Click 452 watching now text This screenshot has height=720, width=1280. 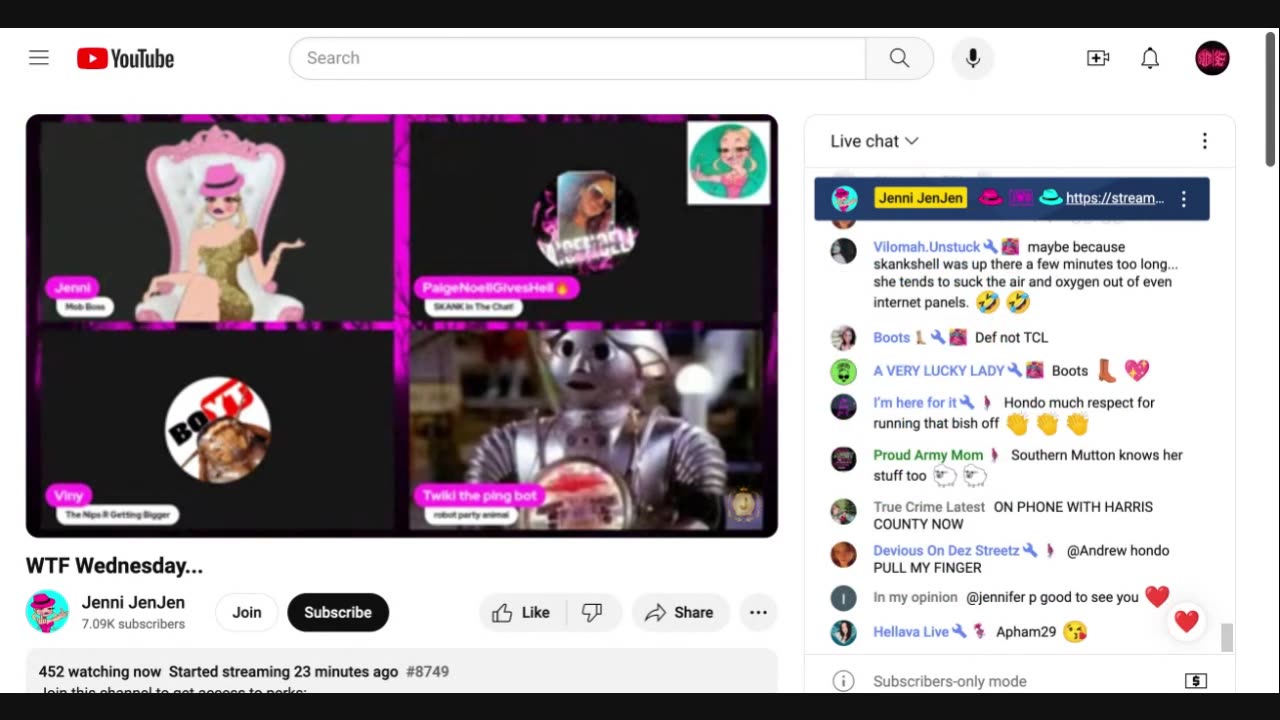click(x=100, y=672)
